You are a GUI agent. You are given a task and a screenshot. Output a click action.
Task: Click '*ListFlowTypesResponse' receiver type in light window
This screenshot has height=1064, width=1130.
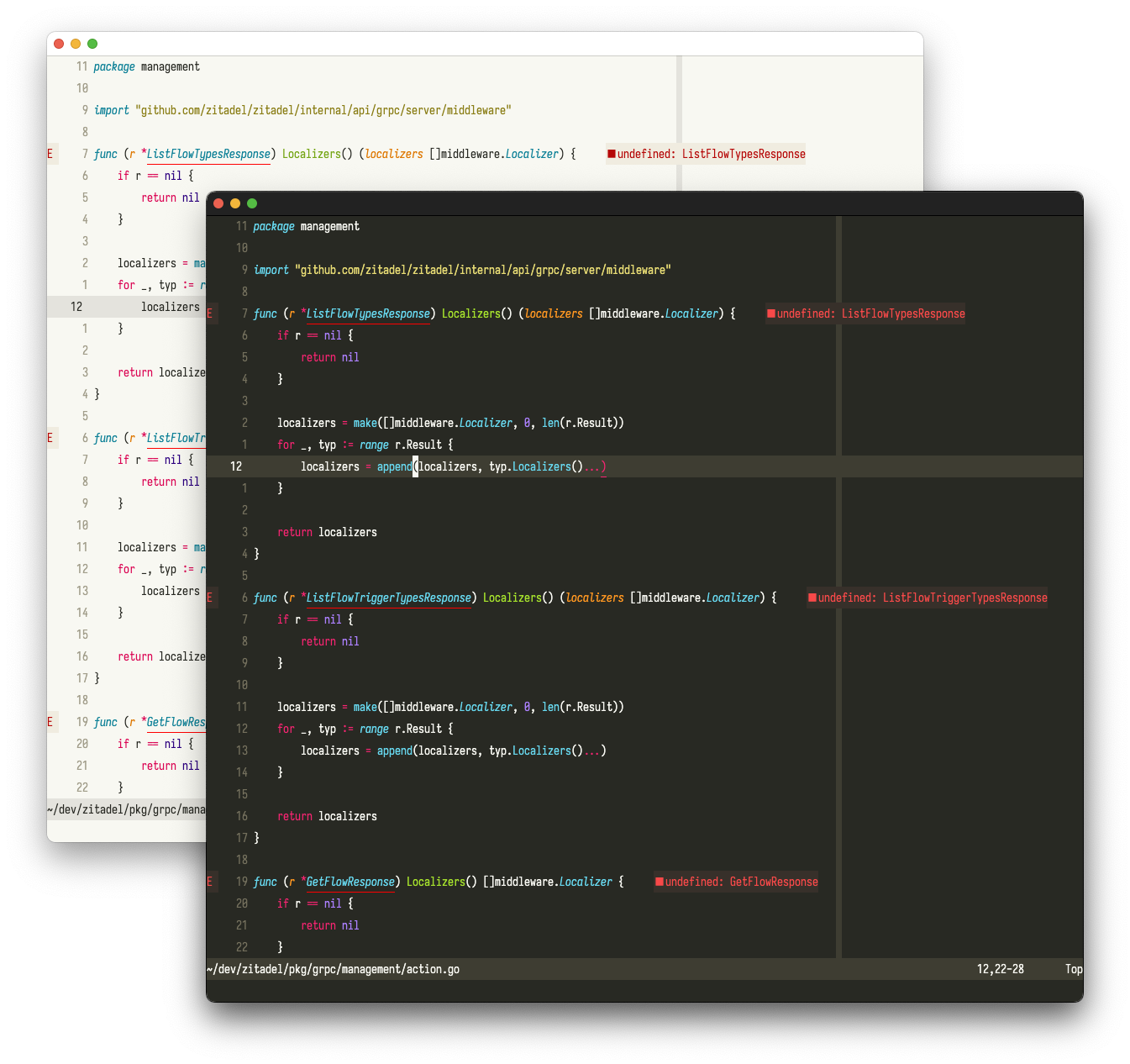point(206,154)
